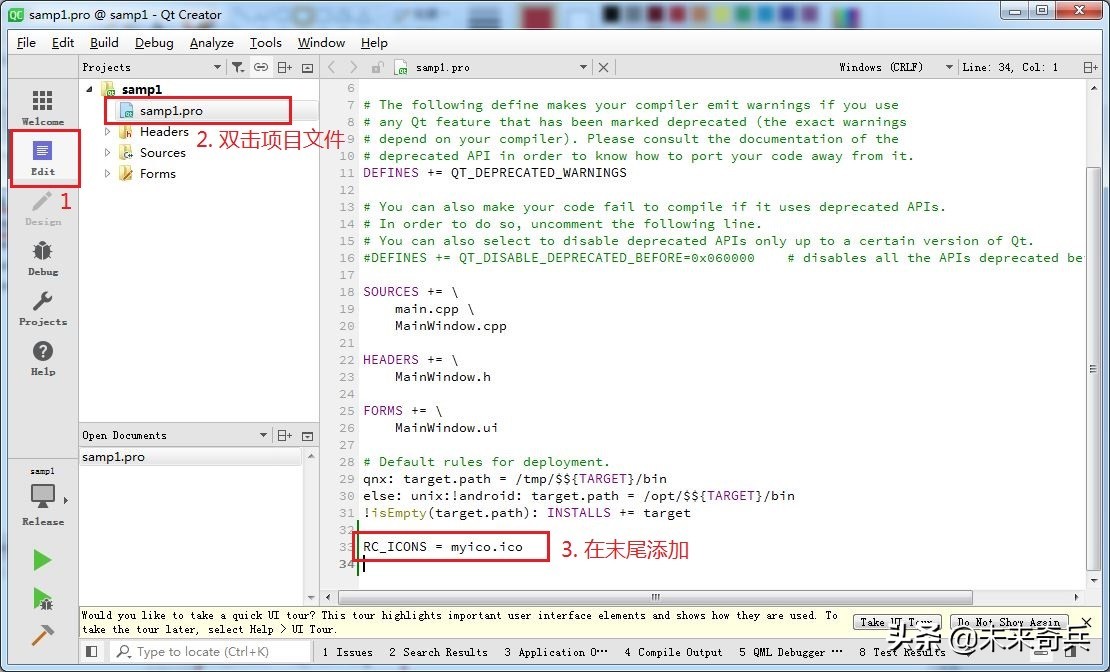Open the Debug menu

154,42
